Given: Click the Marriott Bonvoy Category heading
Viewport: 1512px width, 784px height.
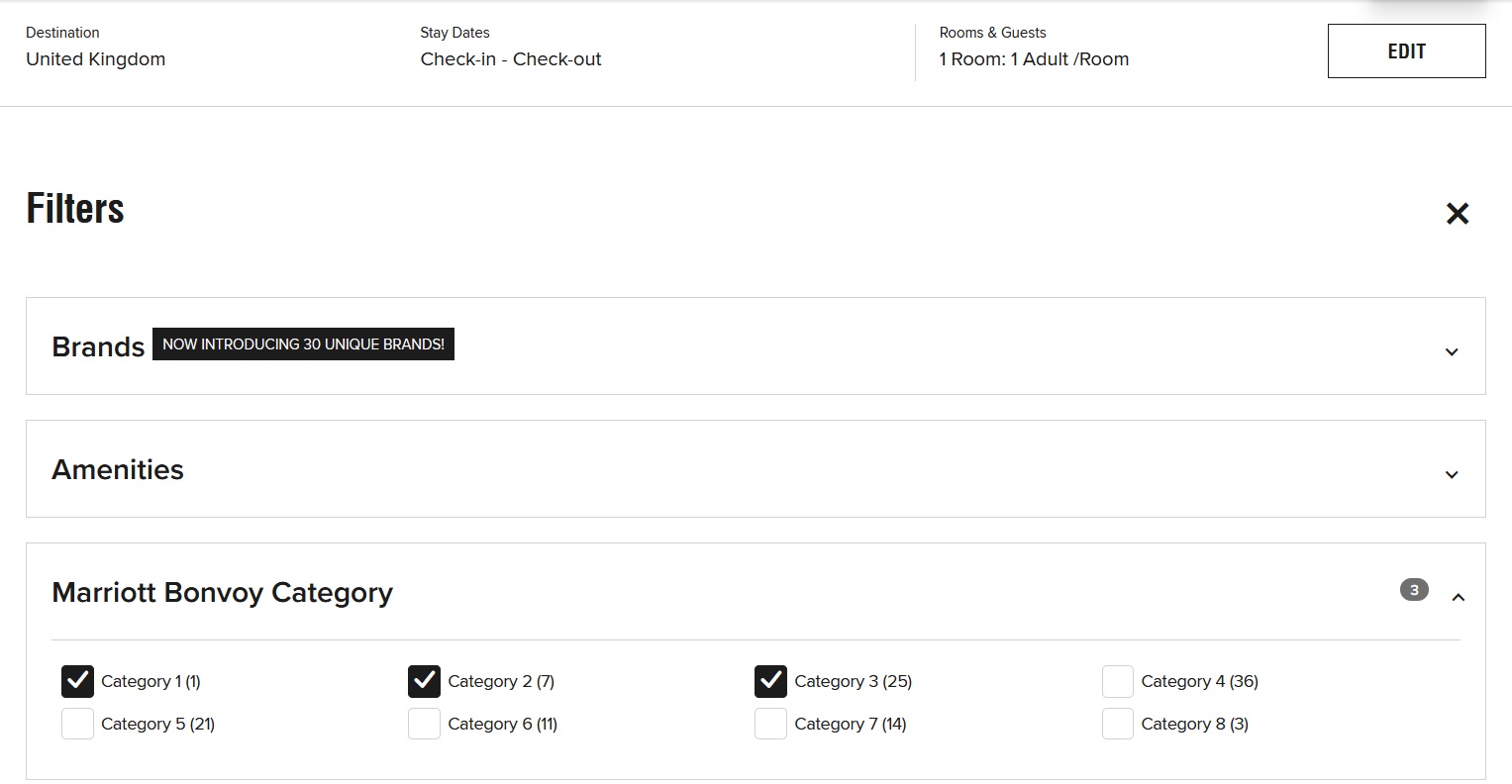Looking at the screenshot, I should (223, 592).
